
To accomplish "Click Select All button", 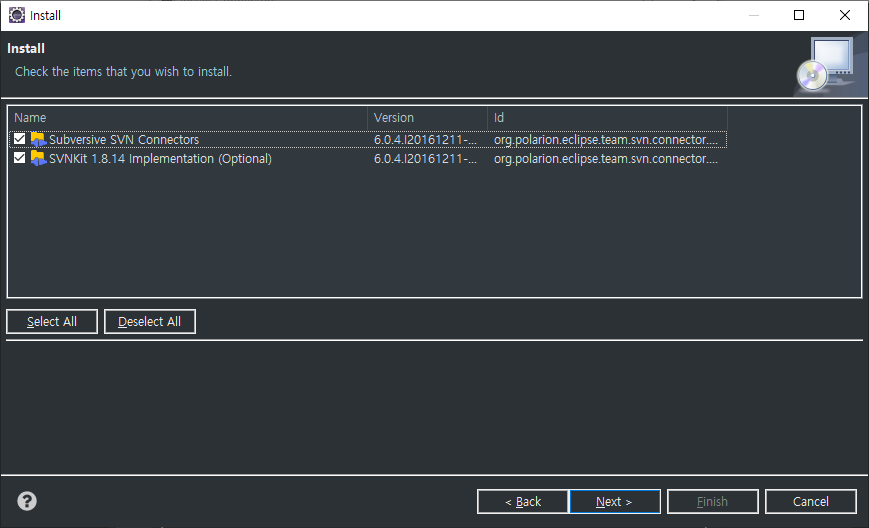I will tap(52, 321).
